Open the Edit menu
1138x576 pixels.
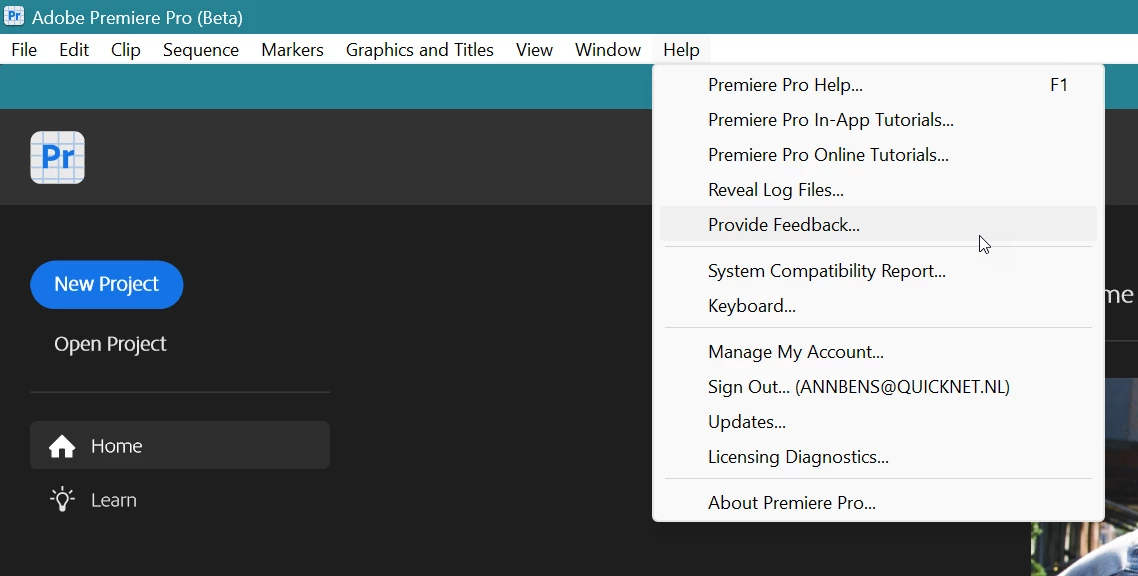(74, 50)
